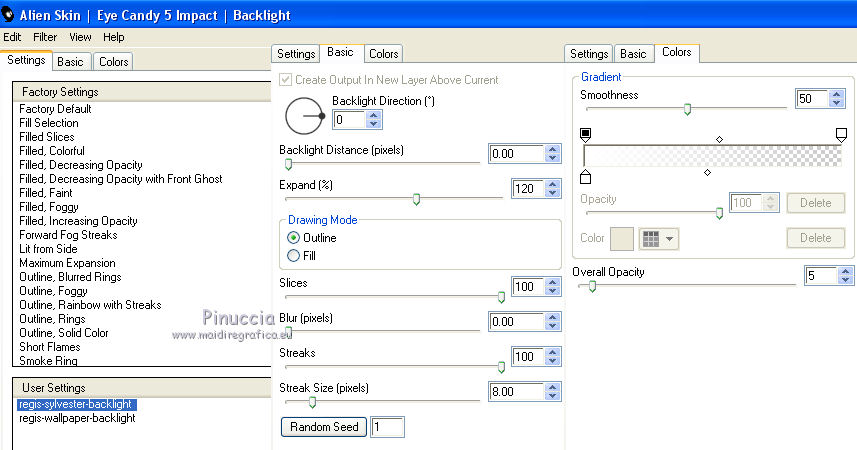Click the gradient preview bar
Viewport: 857px width, 450px height.
tap(713, 156)
